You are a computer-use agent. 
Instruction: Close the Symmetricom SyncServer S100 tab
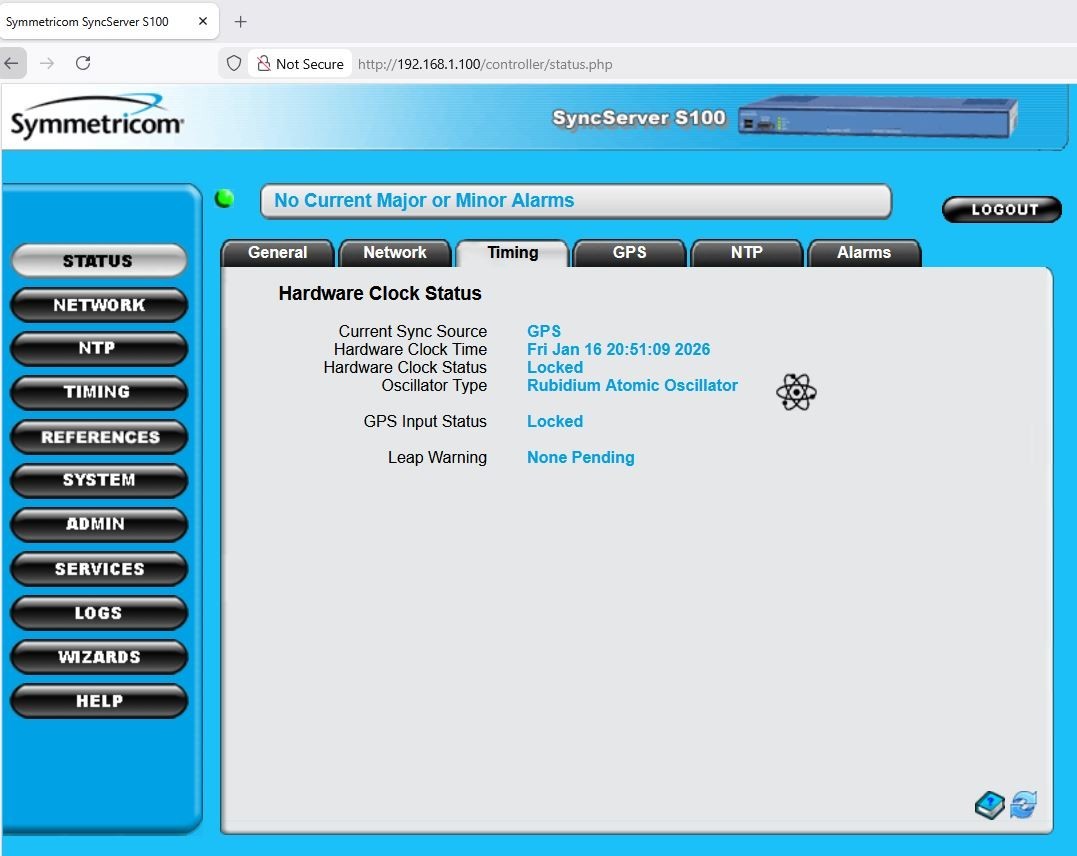(x=203, y=21)
